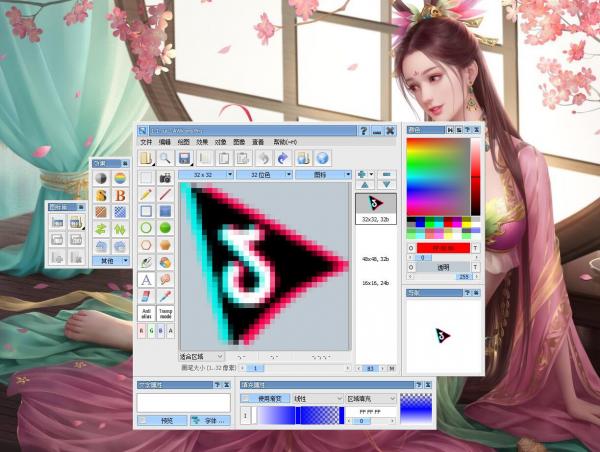Open the 效果 menu
The width and height of the screenshot is (600, 452).
[201, 143]
